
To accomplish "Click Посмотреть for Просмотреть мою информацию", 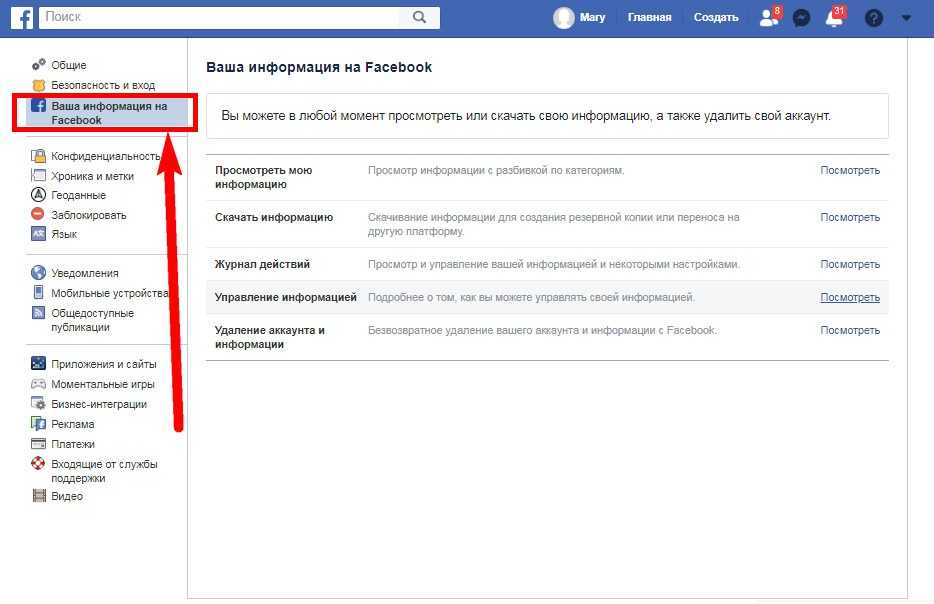I will [850, 170].
